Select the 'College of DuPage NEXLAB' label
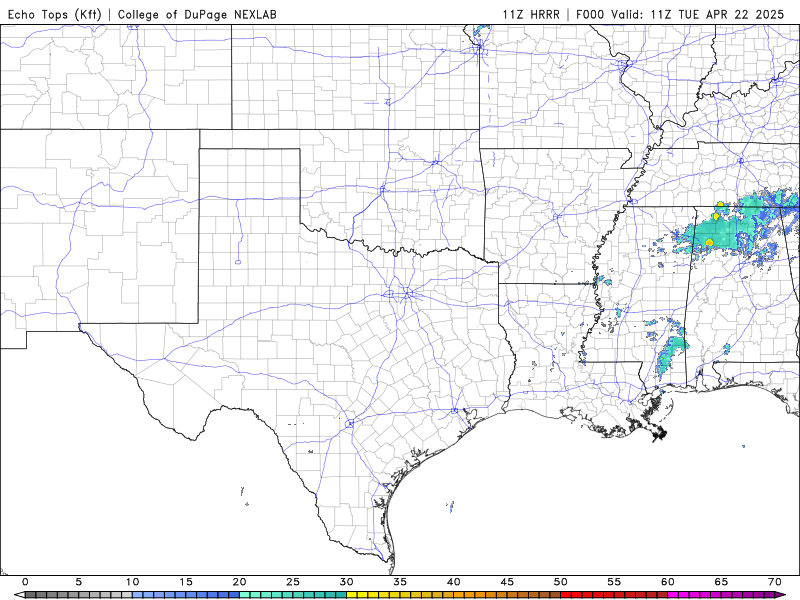The height and width of the screenshot is (600, 800). (x=197, y=14)
